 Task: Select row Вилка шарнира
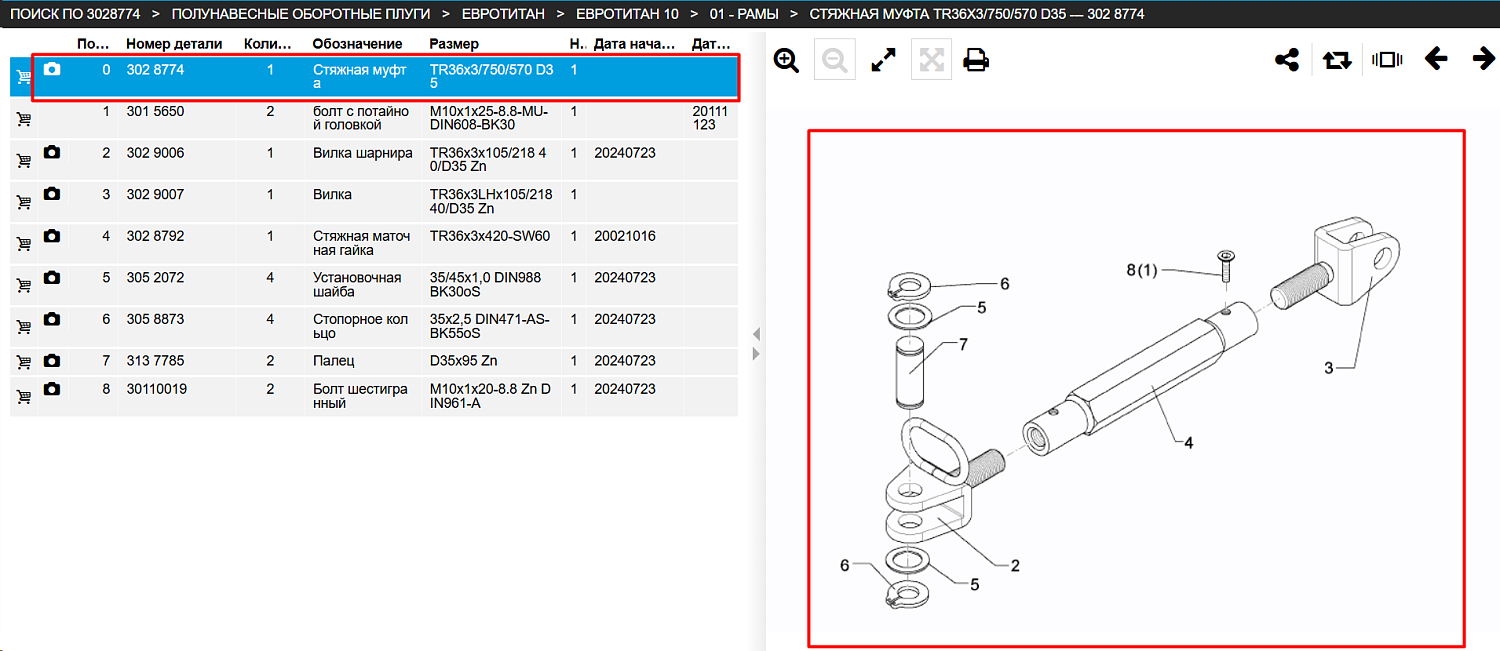(374, 160)
